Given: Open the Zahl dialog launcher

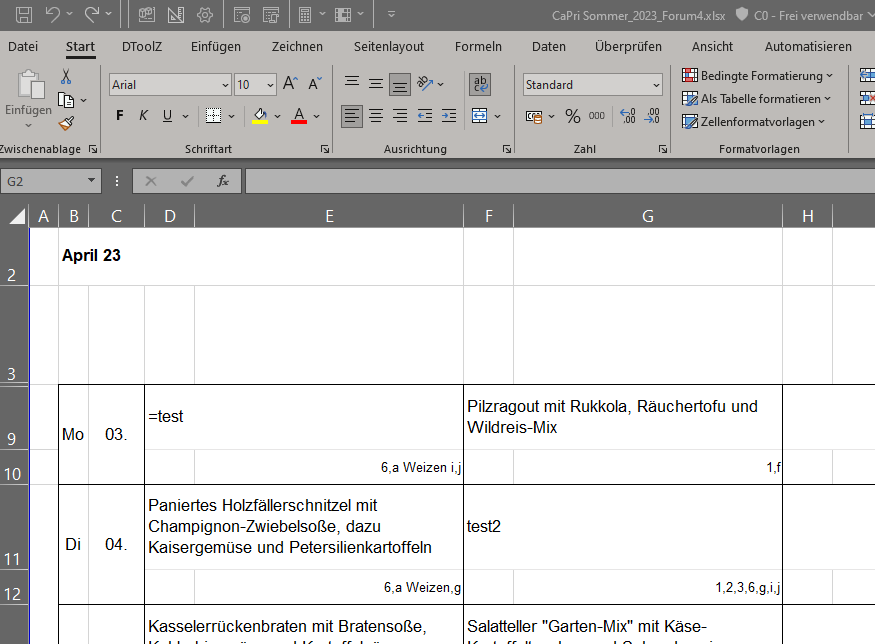Looking at the screenshot, I should (x=663, y=149).
